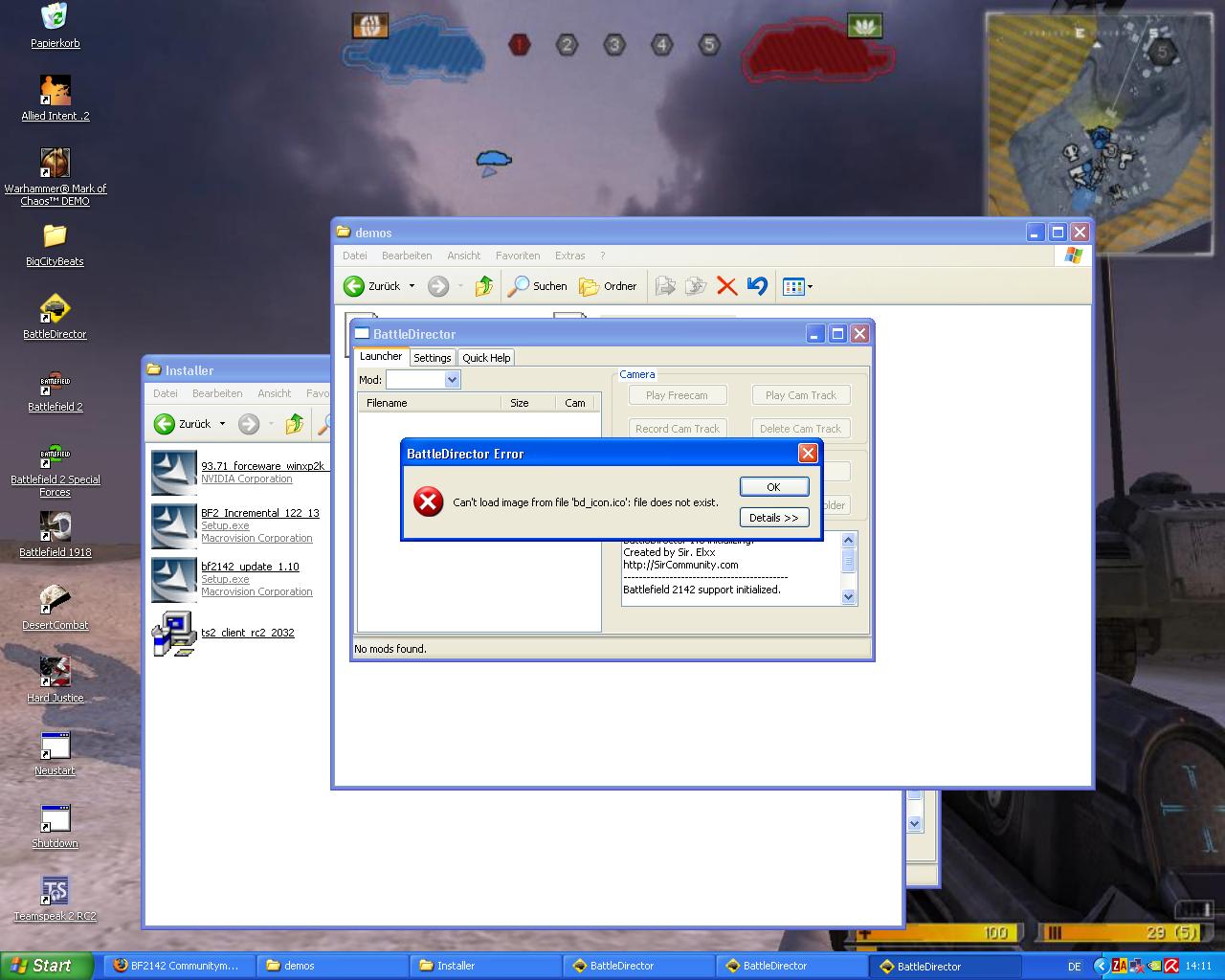1225x980 pixels.
Task: Select the BattleDirector desktop shortcut
Action: (55, 317)
